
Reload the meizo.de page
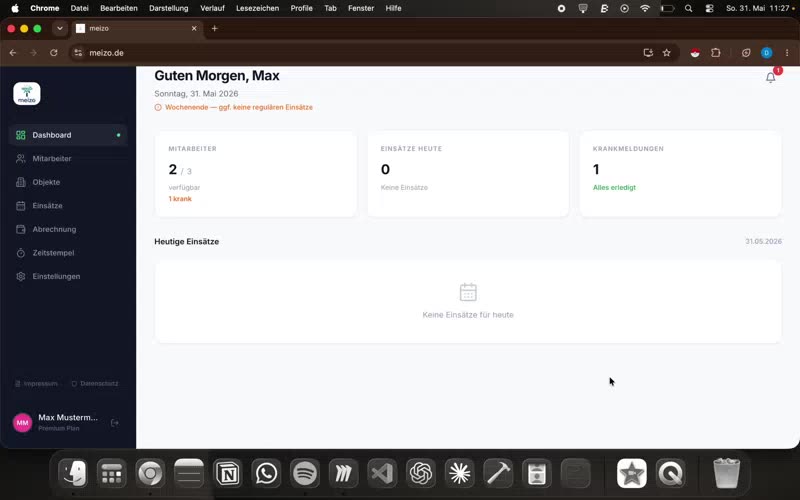(x=54, y=53)
